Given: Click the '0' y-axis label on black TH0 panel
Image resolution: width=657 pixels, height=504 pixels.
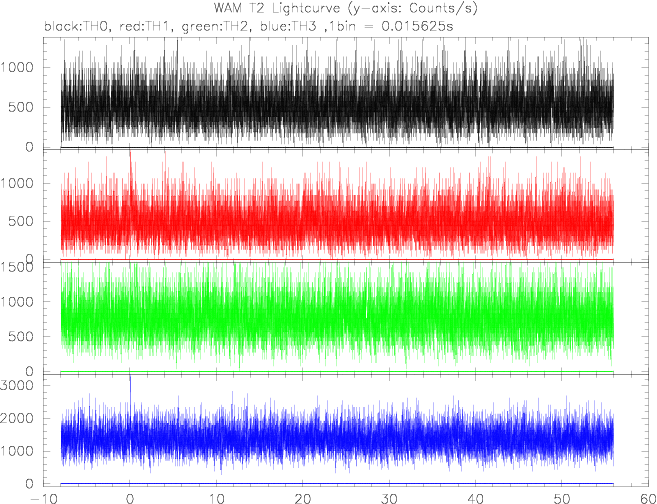Looking at the screenshot, I should tap(29, 147).
